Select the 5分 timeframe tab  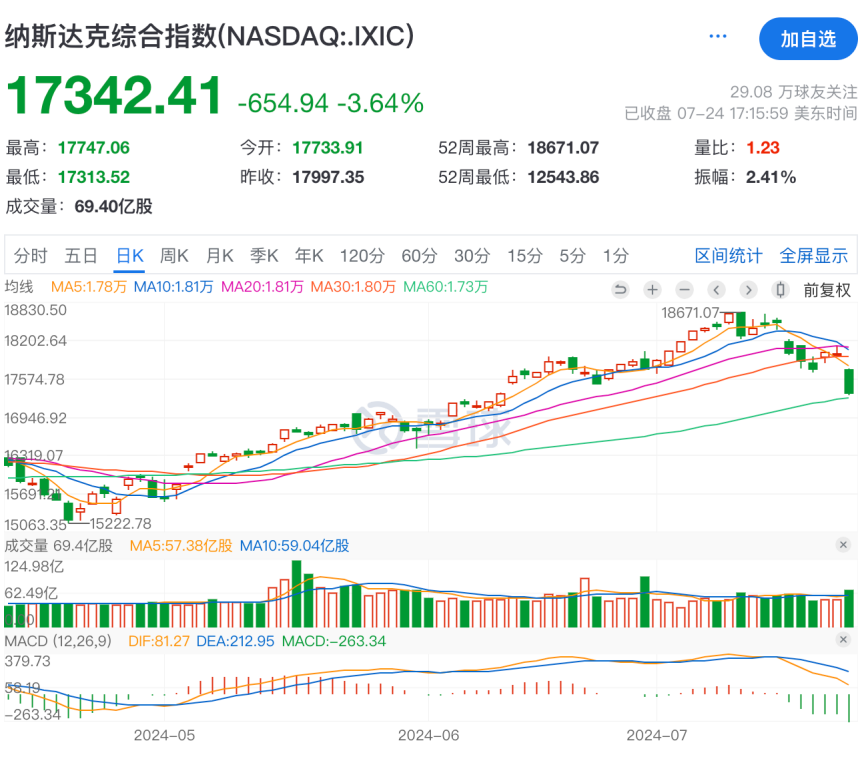point(572,256)
